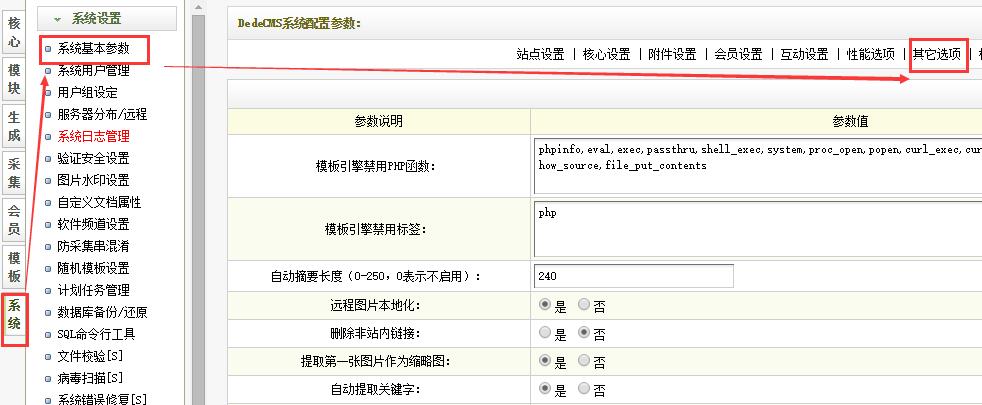Select 否 for 远程图片本地化

pos(584,305)
